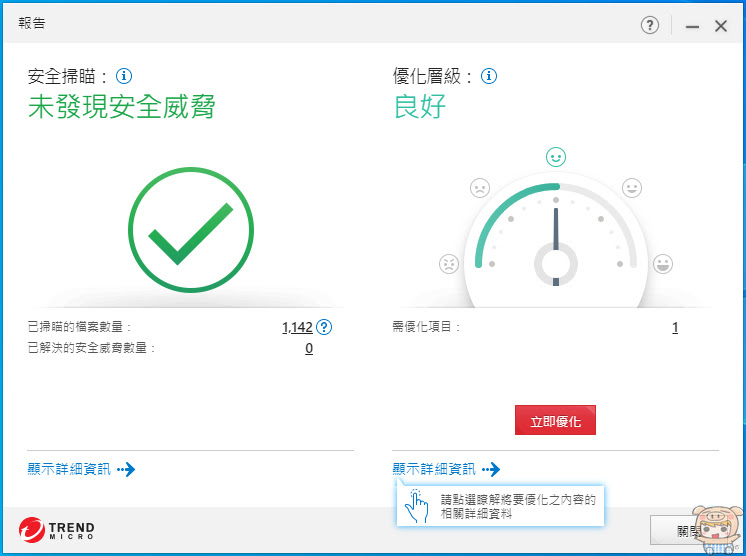
Task: Click the smiling face at gauge upper right
Action: [632, 188]
